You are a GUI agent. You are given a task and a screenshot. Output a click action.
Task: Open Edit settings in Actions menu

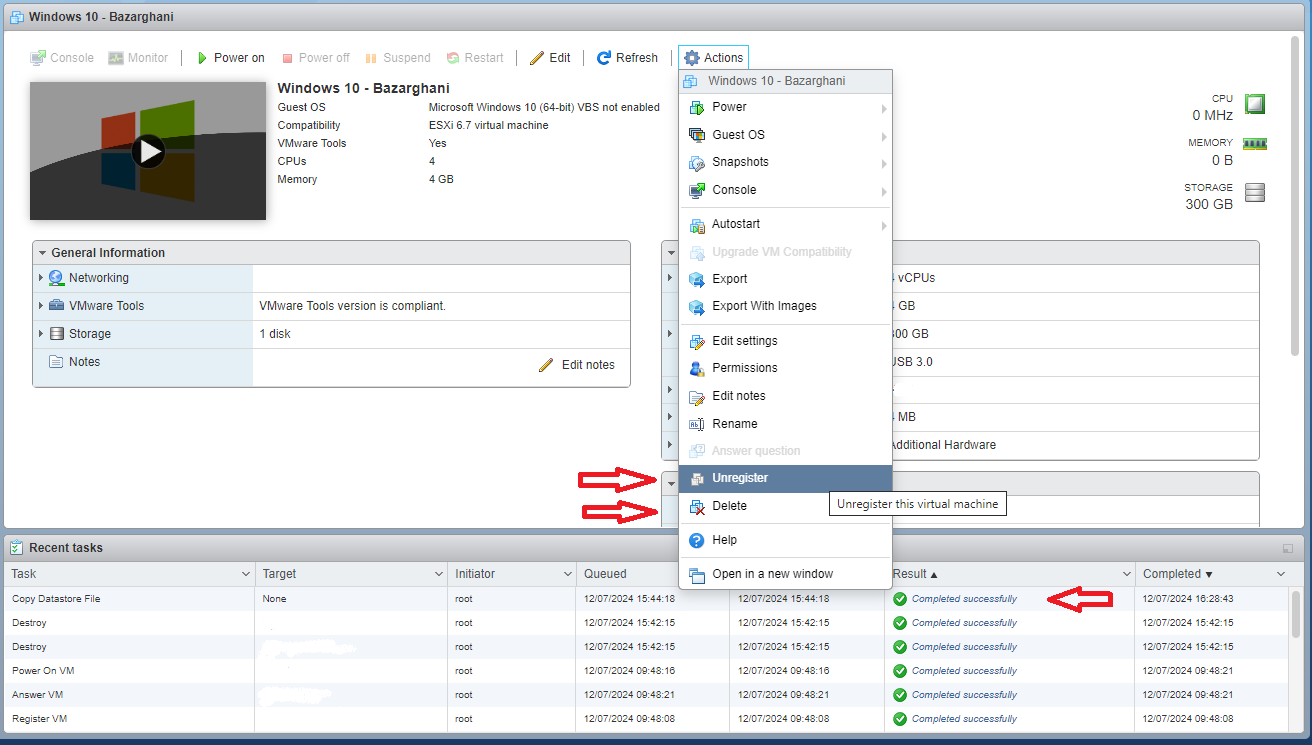click(x=785, y=341)
